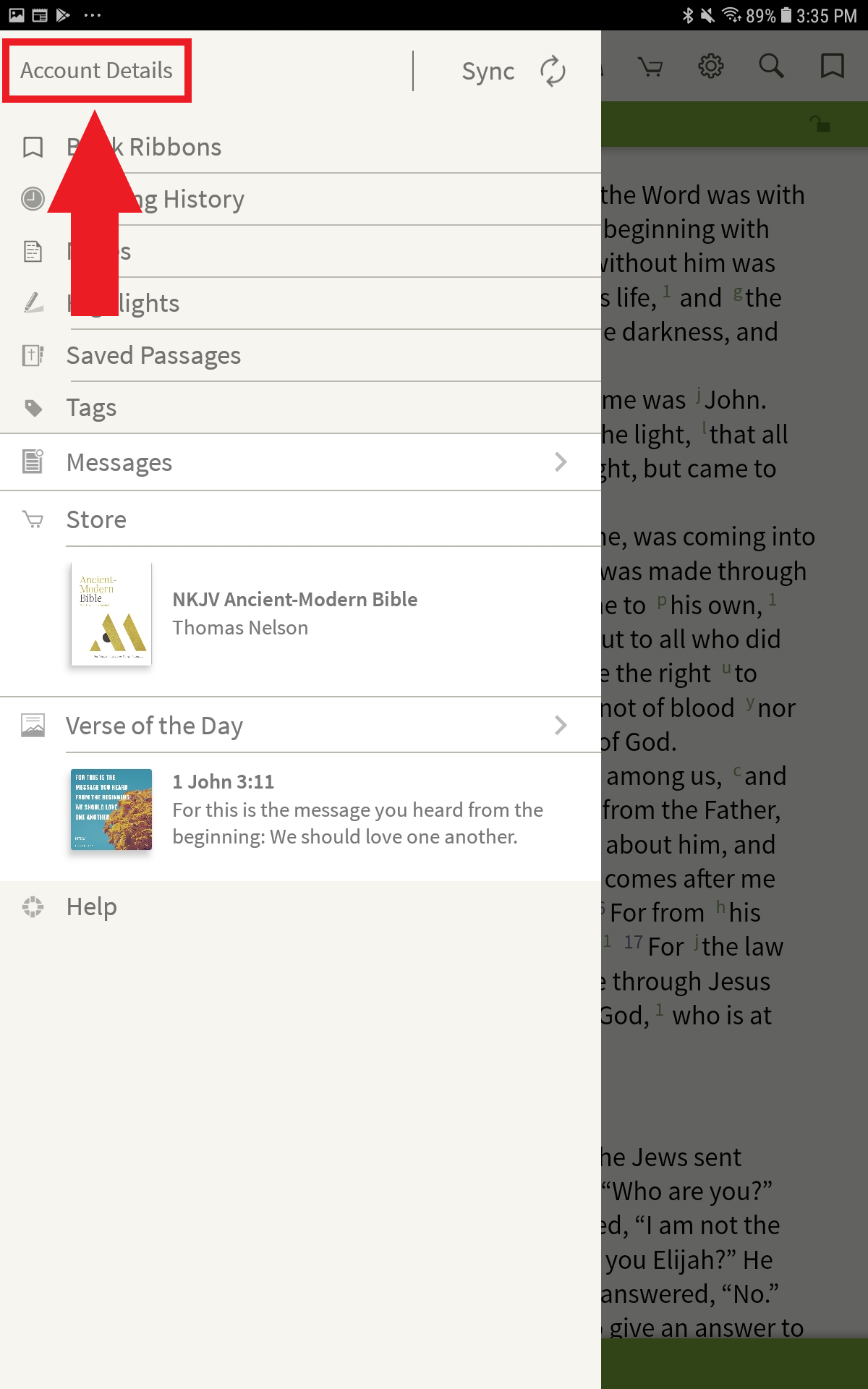Open the Highlights menu item
Screen dimensions: 868x1389
(x=300, y=303)
